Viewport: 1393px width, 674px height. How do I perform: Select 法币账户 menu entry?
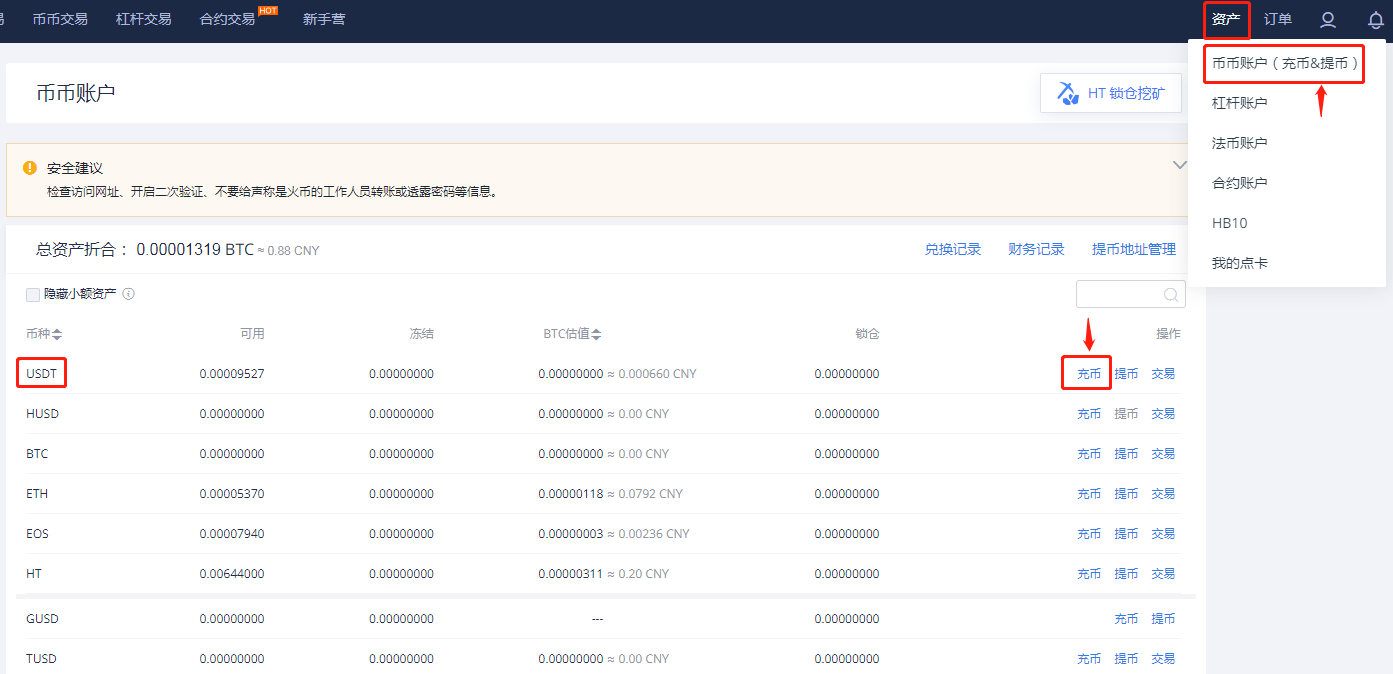(x=1240, y=143)
